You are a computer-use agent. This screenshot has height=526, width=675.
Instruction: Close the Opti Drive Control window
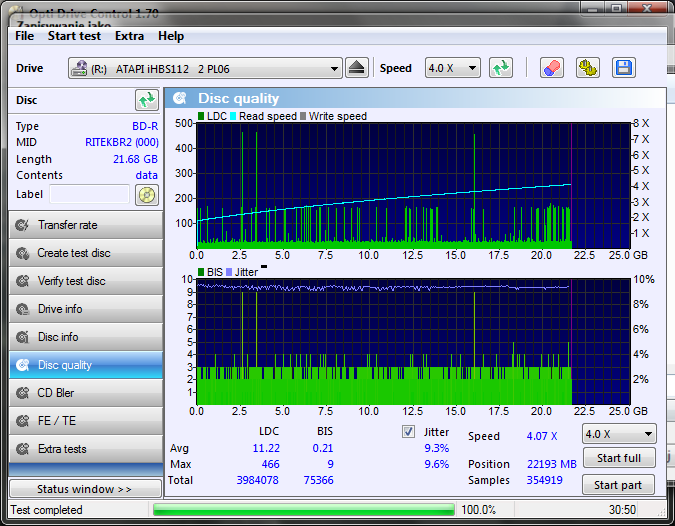click(647, 8)
